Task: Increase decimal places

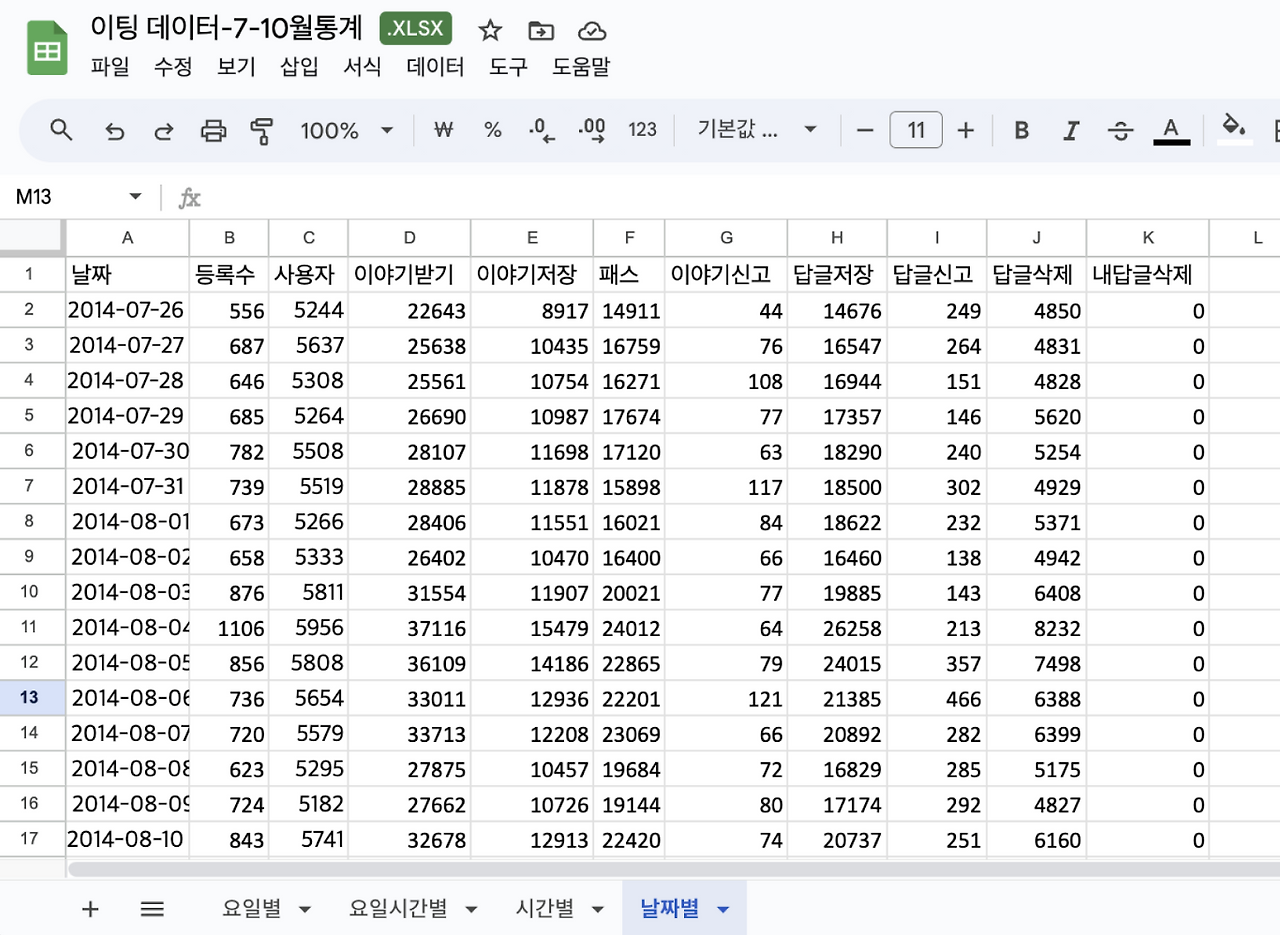Action: point(590,130)
